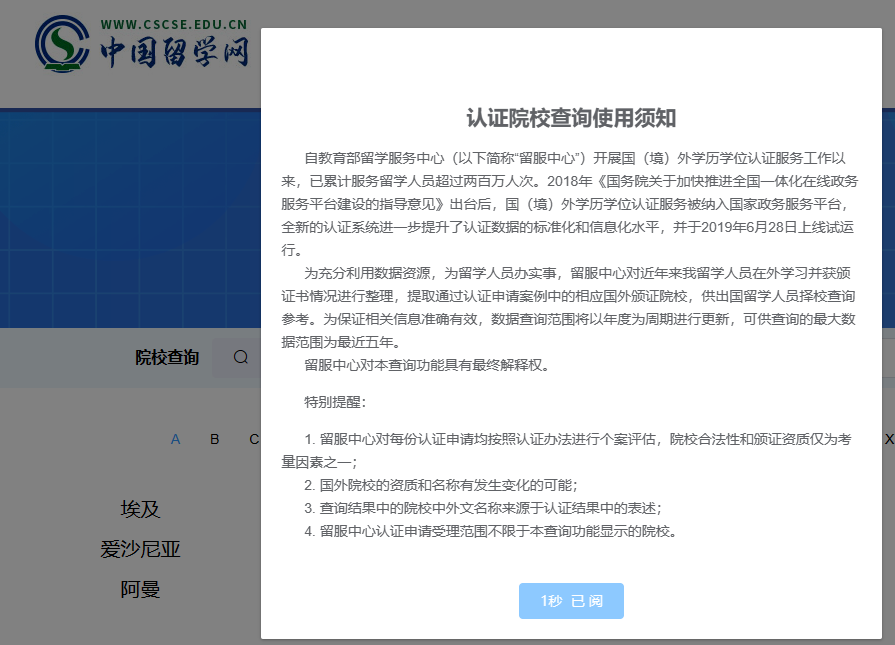Select letter A in alphabet index
Viewport: 895px width, 645px height.
point(175,439)
